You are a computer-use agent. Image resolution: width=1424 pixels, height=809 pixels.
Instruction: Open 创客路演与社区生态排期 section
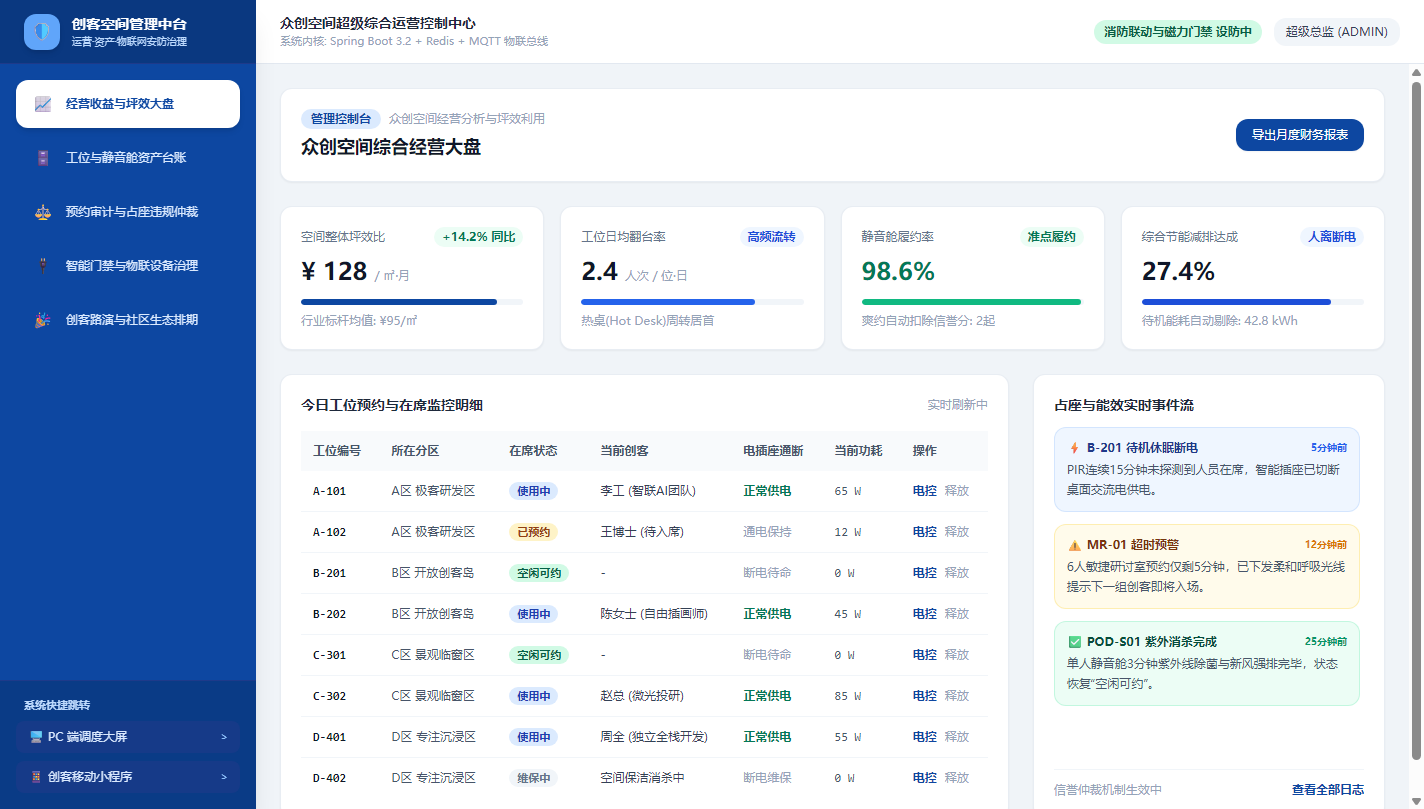point(128,320)
